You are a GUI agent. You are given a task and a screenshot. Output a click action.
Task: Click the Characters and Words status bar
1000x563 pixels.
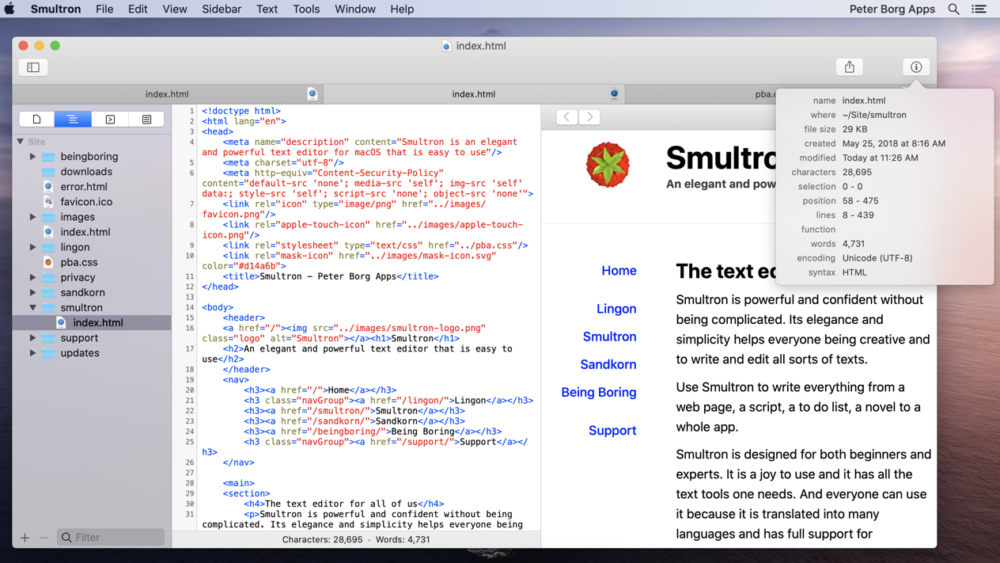[356, 539]
